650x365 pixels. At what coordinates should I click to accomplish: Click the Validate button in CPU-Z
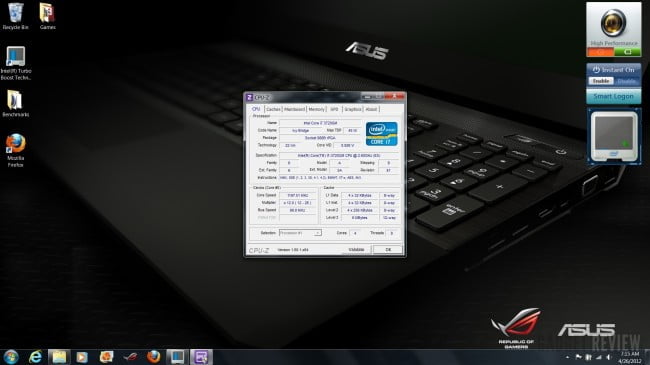(356, 250)
